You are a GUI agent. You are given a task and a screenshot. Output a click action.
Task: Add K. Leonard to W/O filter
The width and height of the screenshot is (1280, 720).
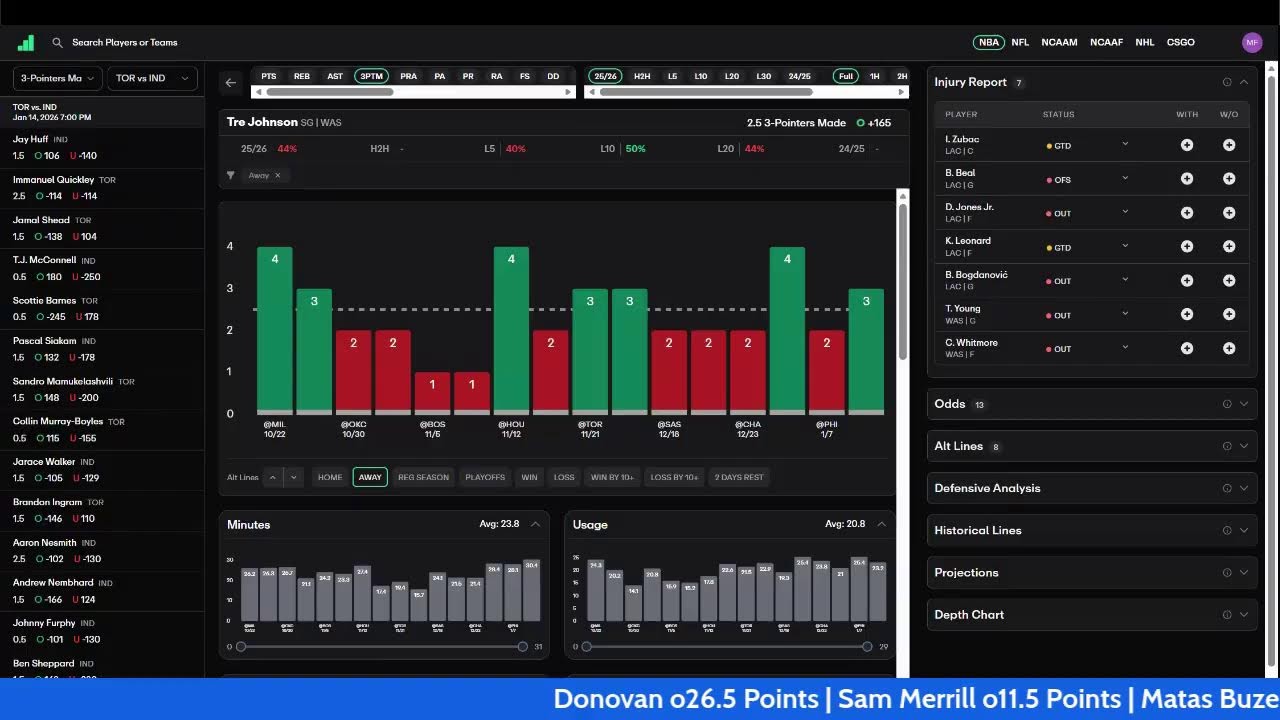pos(1229,247)
